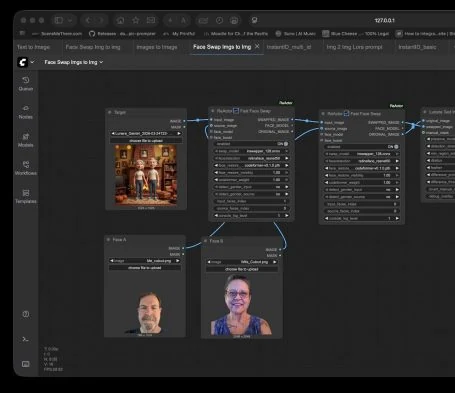Click the browser history clock icon

(219, 20)
